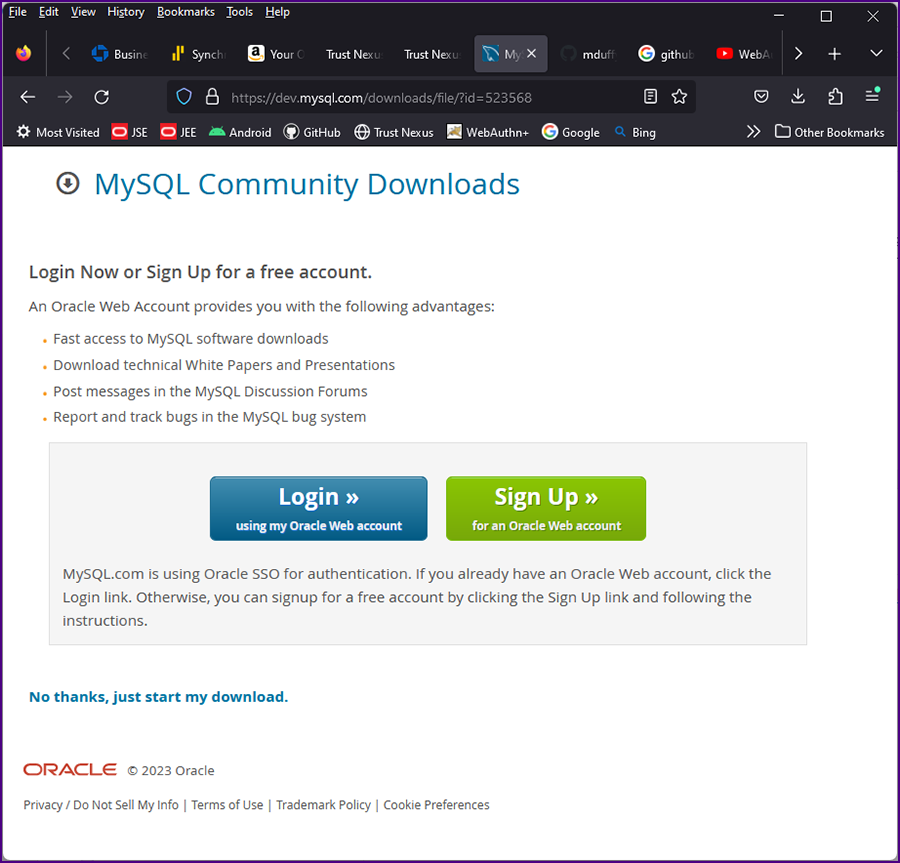Click No thanks, just start my download
The width and height of the screenshot is (900, 863).
(x=158, y=697)
